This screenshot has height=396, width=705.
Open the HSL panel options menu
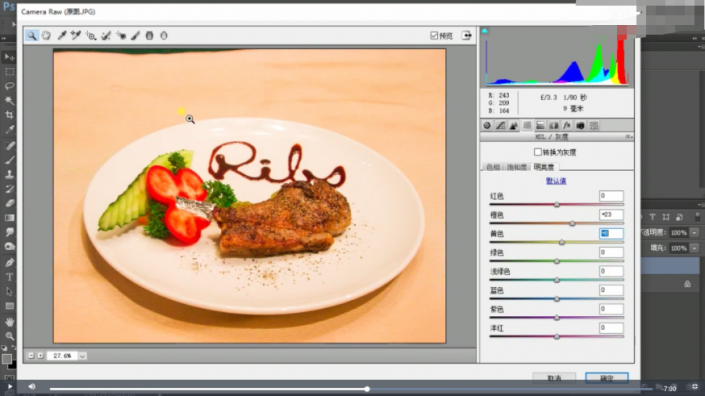(629, 137)
